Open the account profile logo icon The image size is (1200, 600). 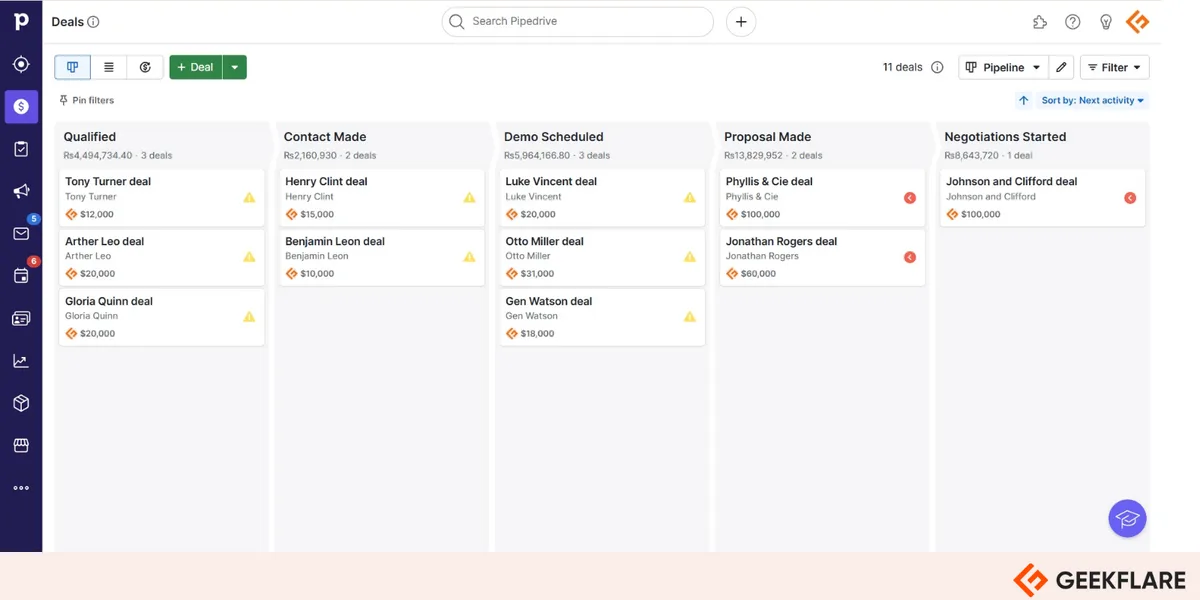tap(1138, 22)
